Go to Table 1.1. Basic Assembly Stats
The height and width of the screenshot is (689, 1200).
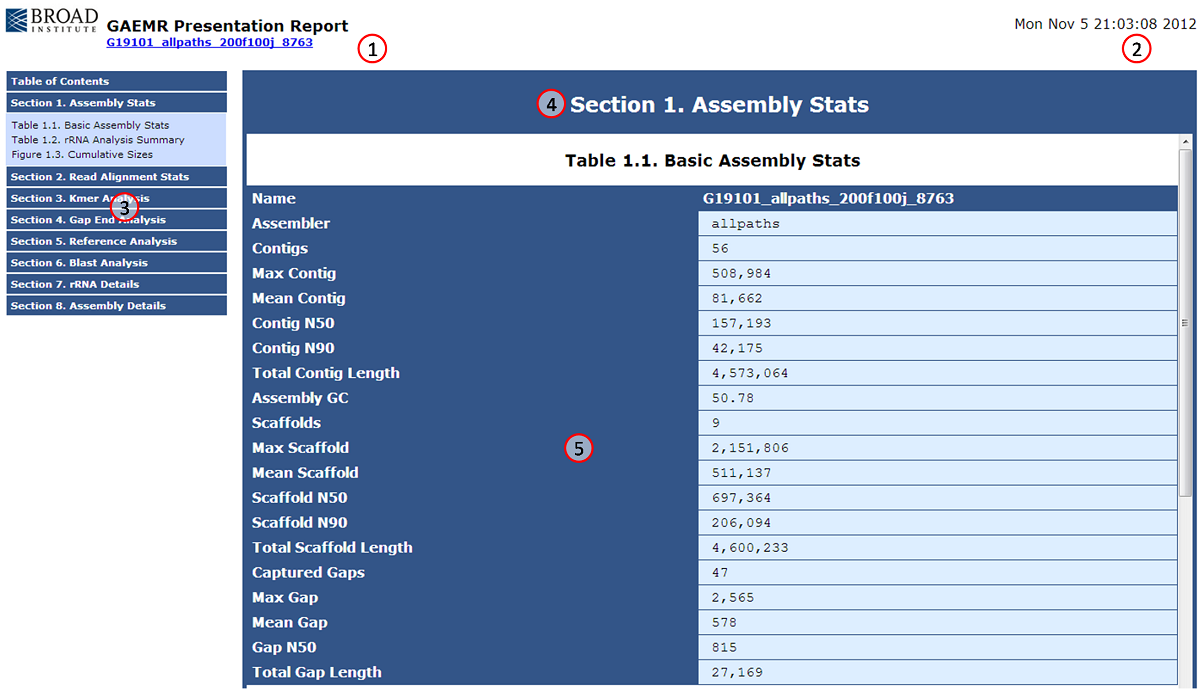coord(90,126)
